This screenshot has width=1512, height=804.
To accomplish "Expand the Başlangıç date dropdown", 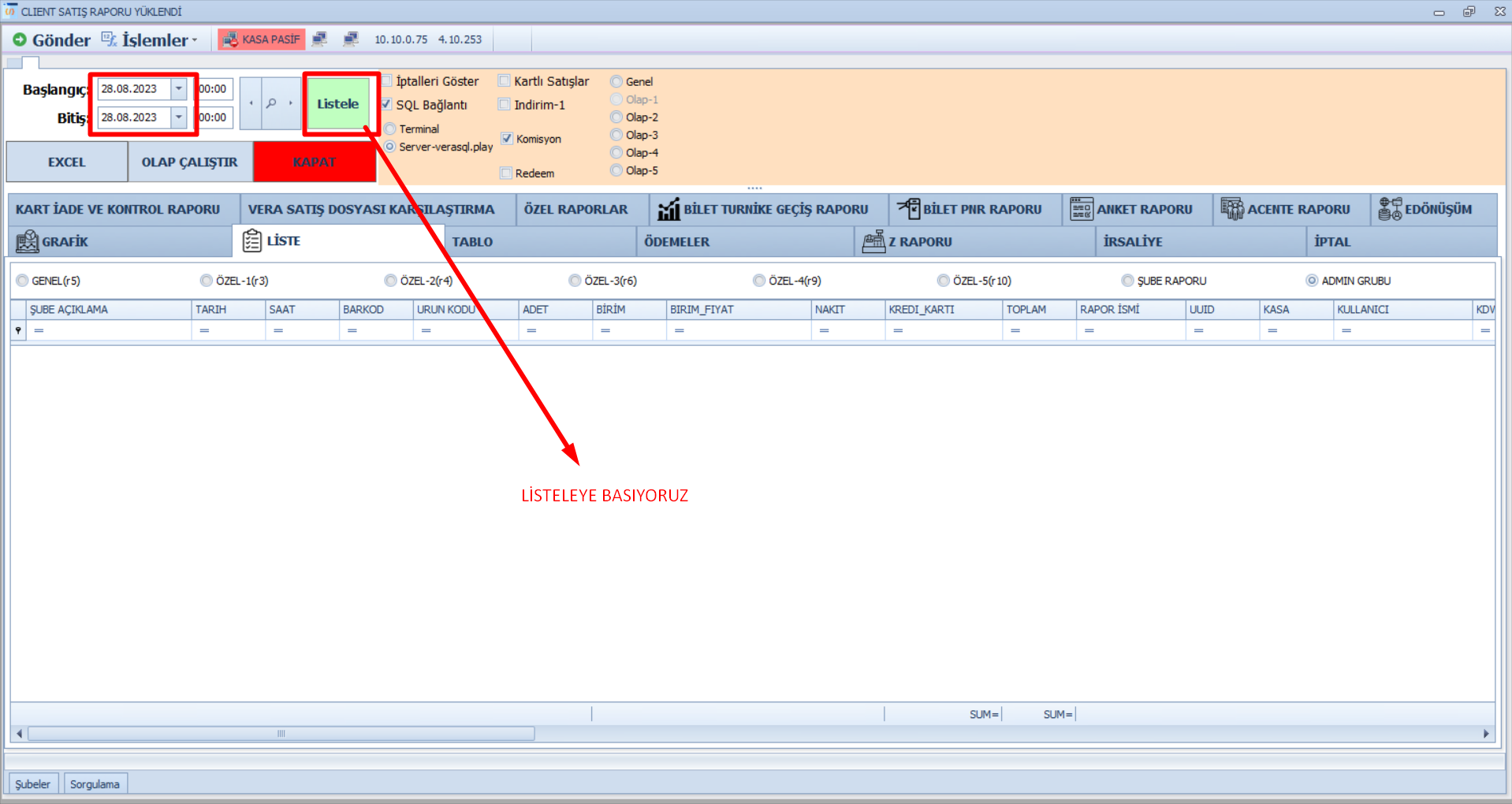I will (179, 89).
